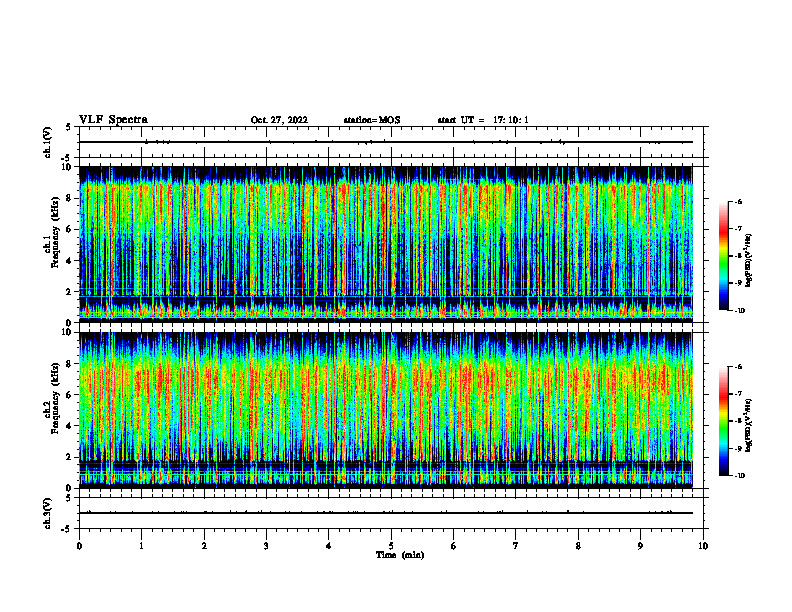This screenshot has width=792, height=612.
Task: Click the "ch.3(V)" axis label
Action: 47,514
